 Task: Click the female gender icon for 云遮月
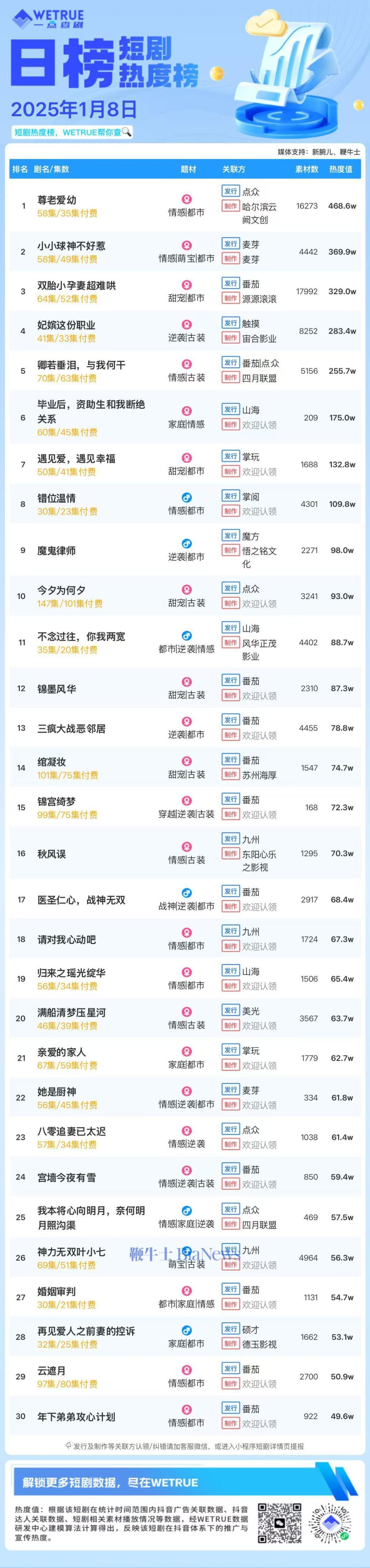point(187,1370)
